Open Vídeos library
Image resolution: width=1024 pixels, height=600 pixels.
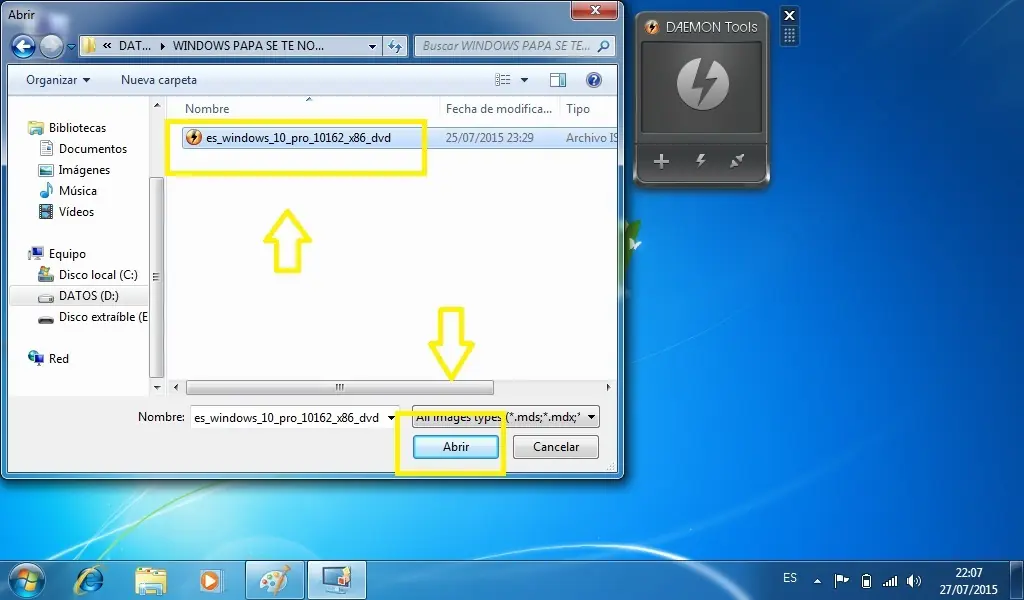click(76, 212)
